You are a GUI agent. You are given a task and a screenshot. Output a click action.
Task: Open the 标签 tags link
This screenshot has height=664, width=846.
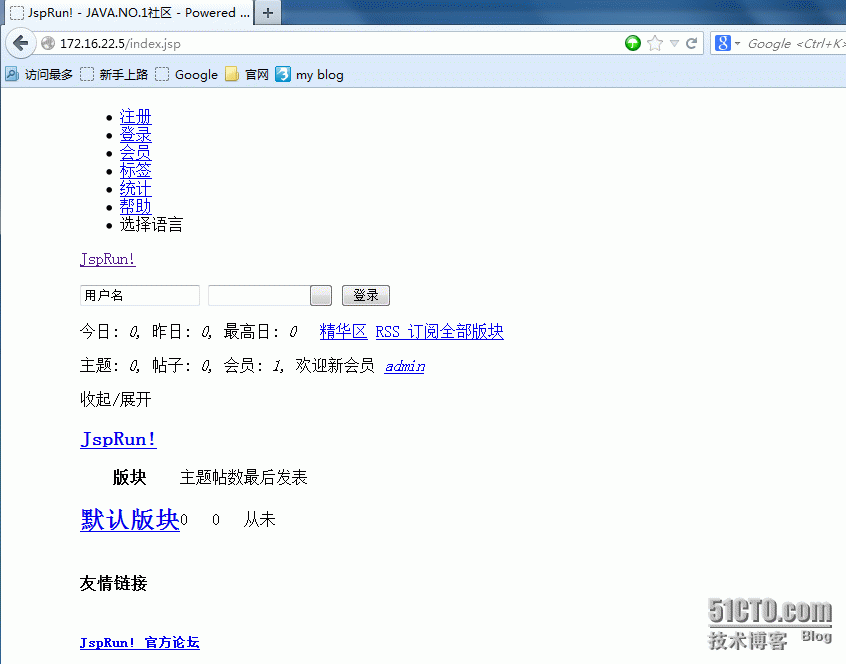pyautogui.click(x=135, y=170)
